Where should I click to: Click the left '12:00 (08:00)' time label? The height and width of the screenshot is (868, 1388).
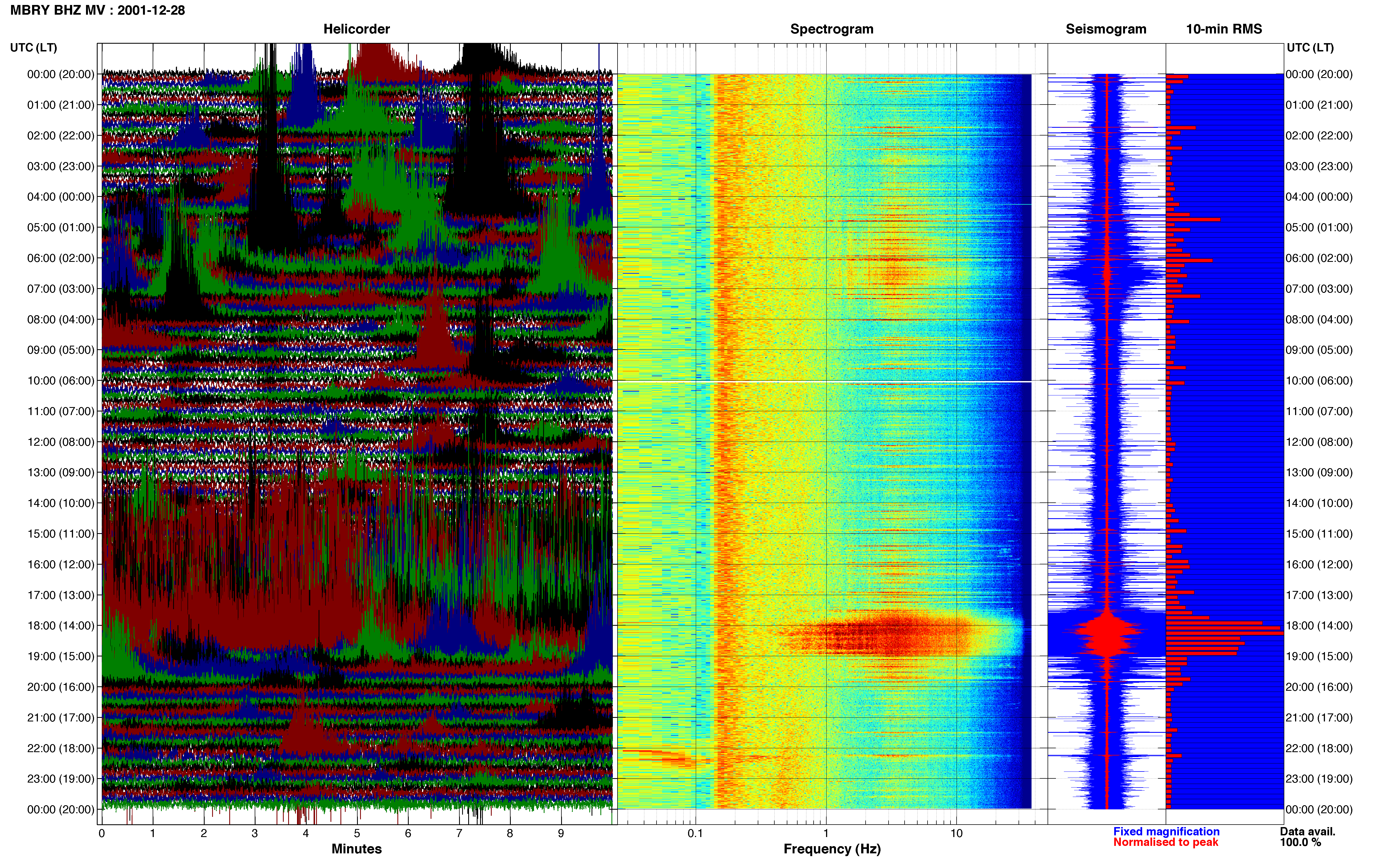coord(61,442)
